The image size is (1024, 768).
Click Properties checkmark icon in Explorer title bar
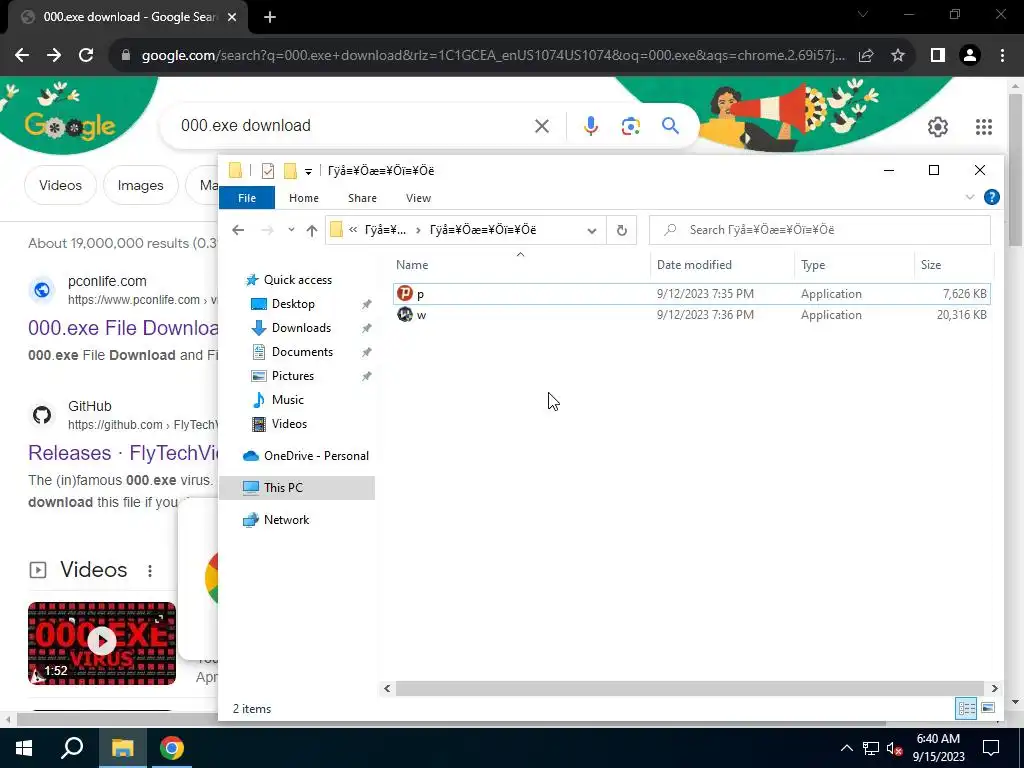tap(268, 170)
